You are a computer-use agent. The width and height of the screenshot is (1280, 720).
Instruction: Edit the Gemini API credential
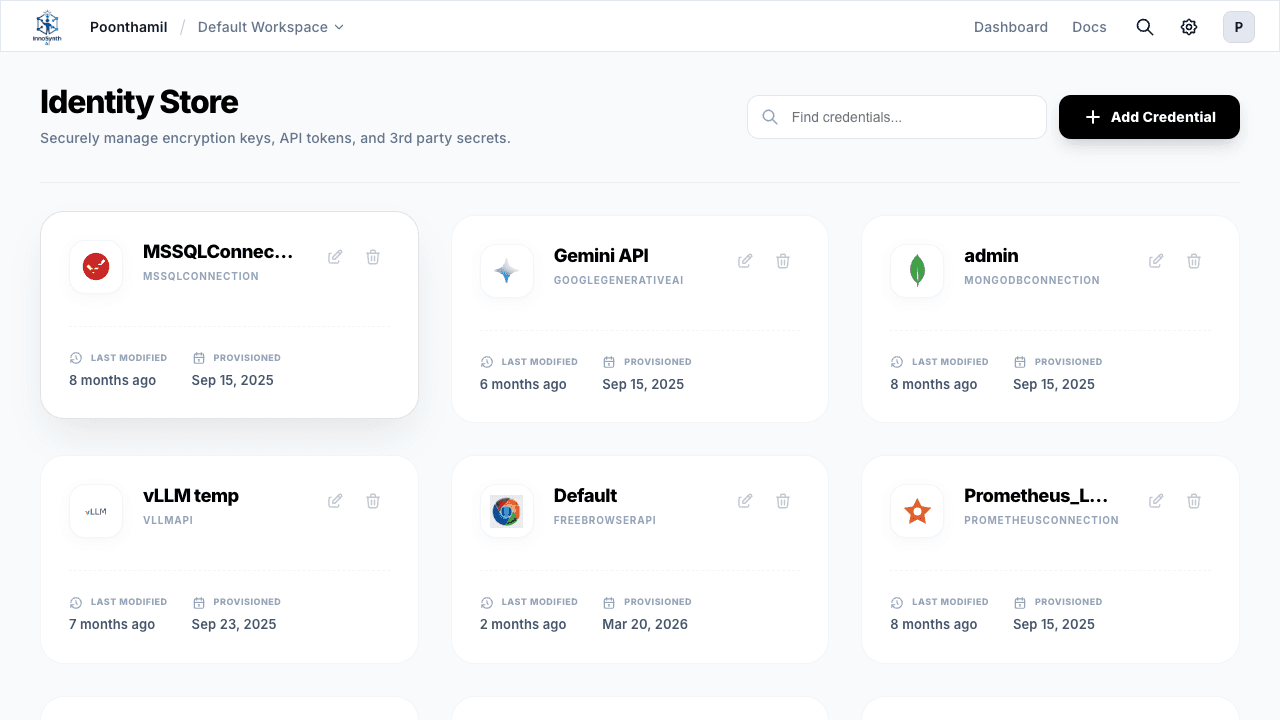(745, 261)
